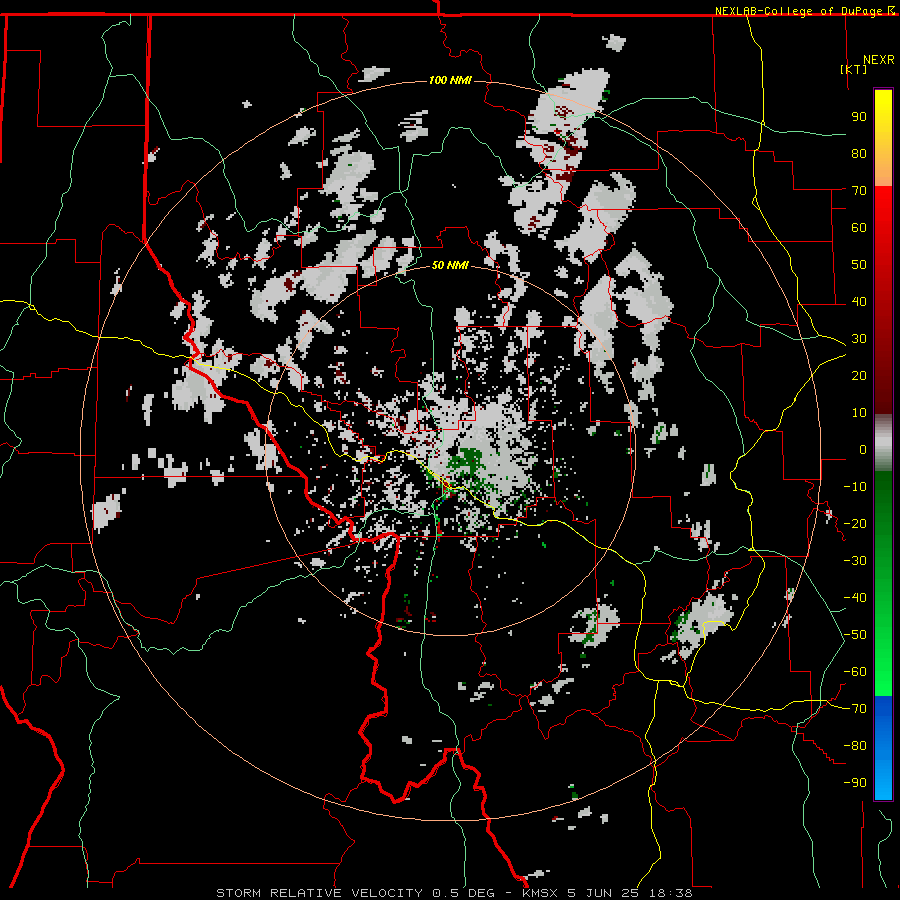Screen dimensions: 900x900
Task: Click the 50 NMI range ring label
Action: point(450,265)
